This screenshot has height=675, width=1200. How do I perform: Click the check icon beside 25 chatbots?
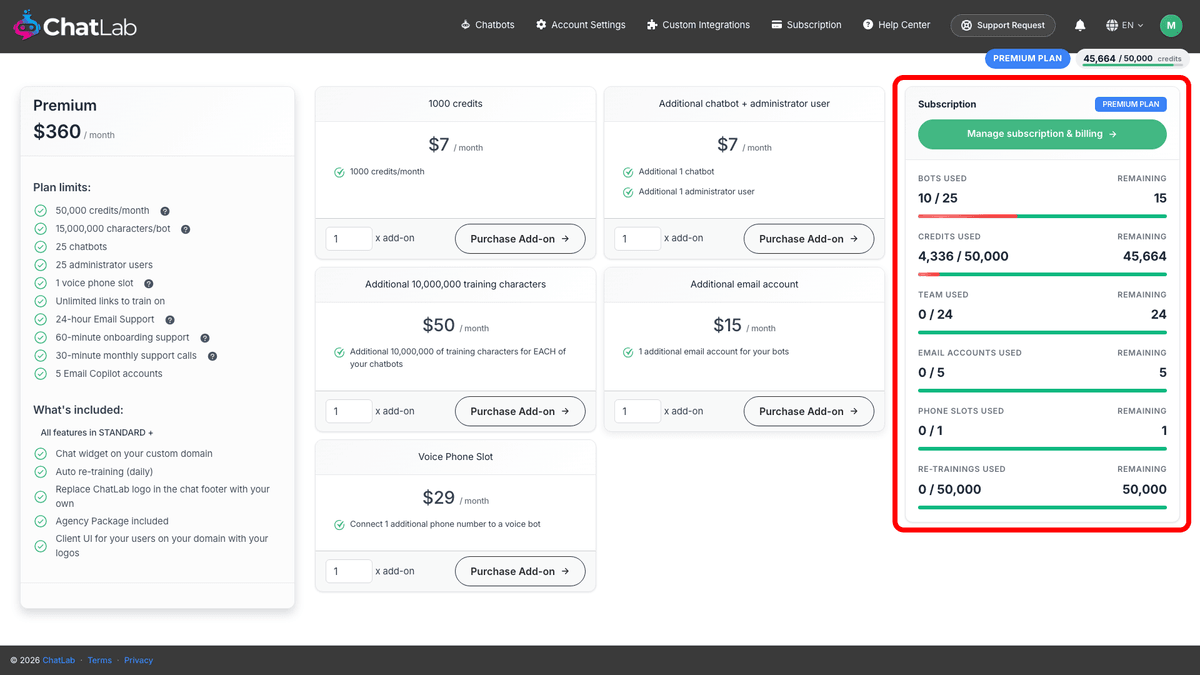pos(41,247)
